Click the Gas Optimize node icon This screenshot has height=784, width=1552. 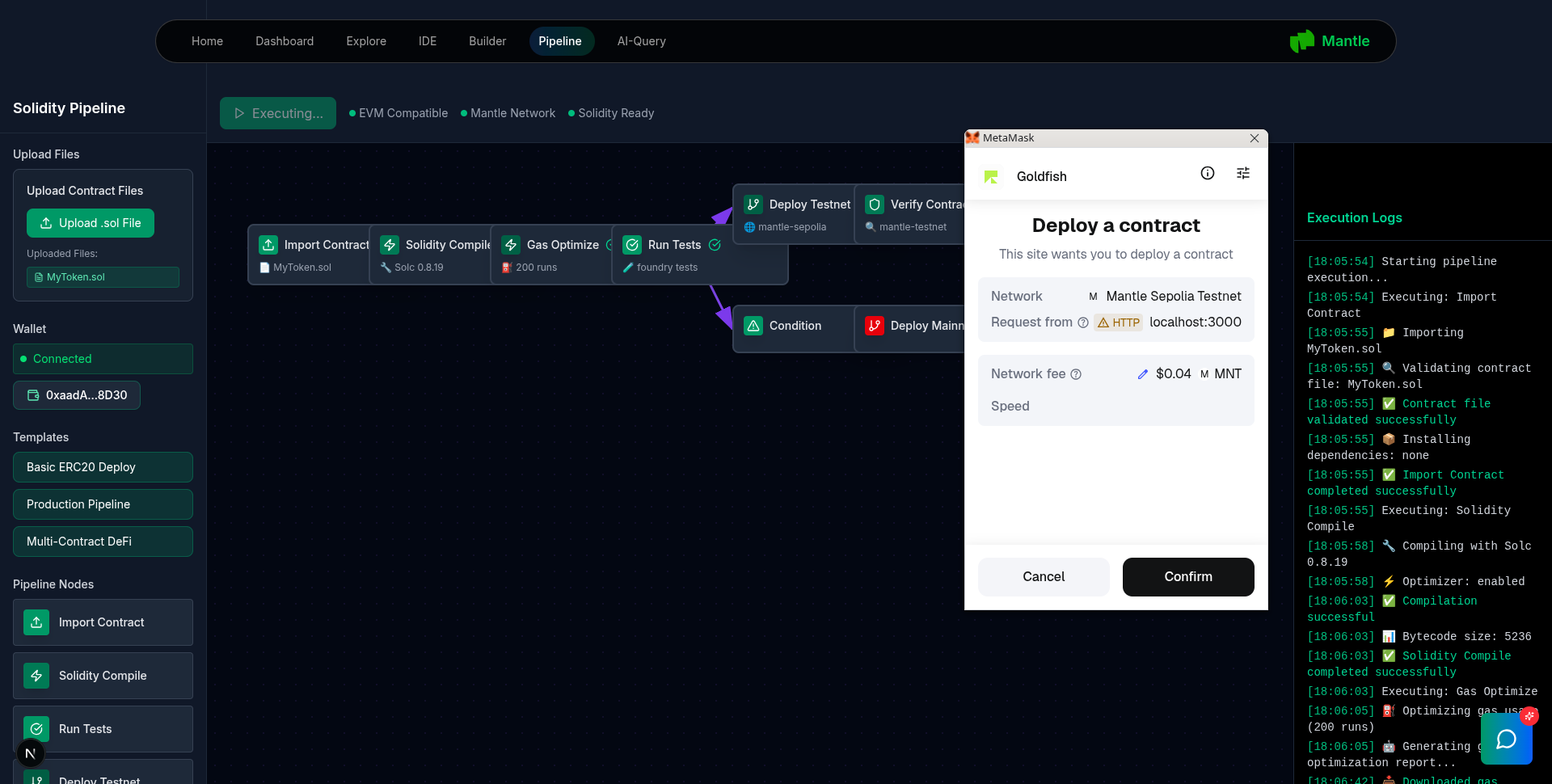click(x=511, y=245)
